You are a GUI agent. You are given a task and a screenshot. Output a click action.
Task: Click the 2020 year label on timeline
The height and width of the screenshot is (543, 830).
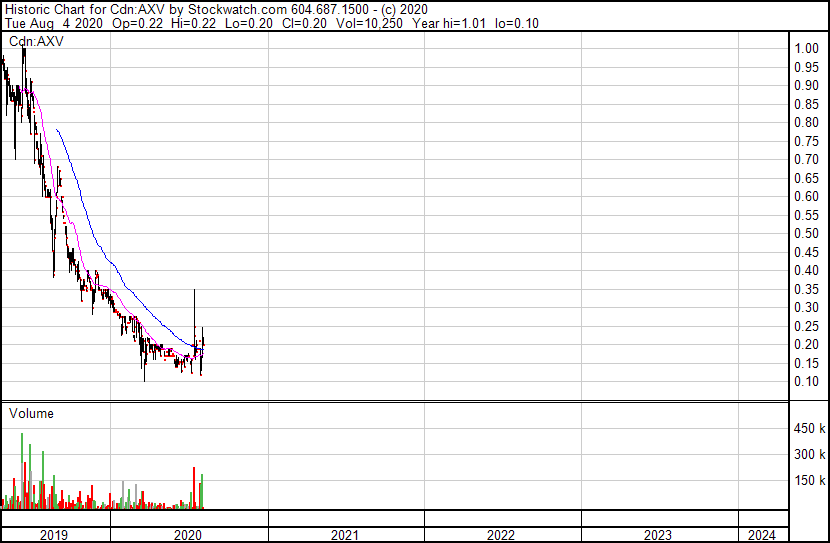pos(188,535)
